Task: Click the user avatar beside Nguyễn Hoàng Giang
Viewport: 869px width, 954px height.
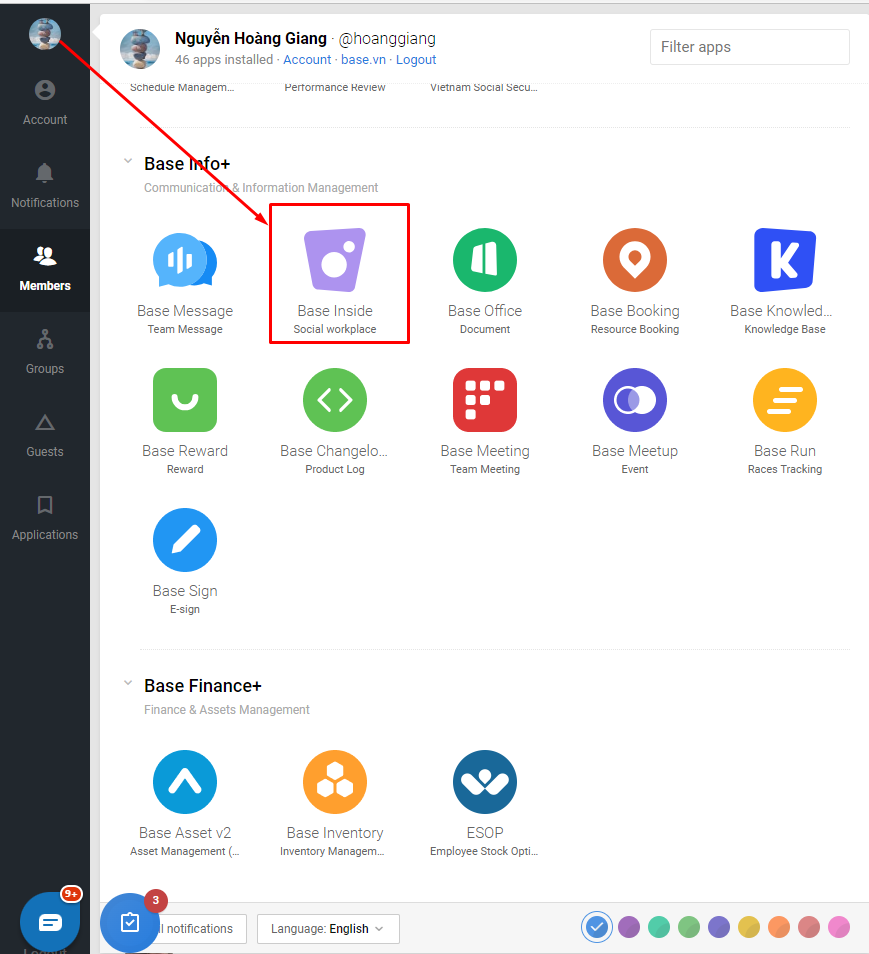Action: [140, 49]
